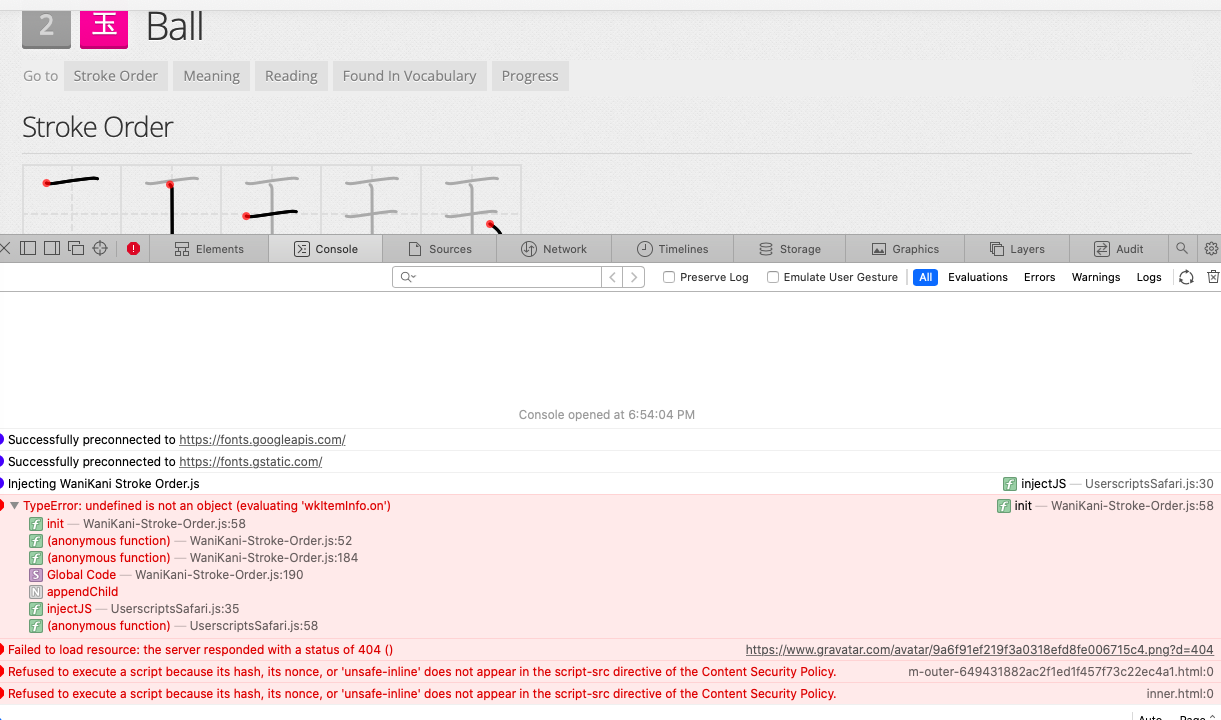Detach the inspector into a separate window
The height and width of the screenshot is (720, 1221).
coord(76,248)
